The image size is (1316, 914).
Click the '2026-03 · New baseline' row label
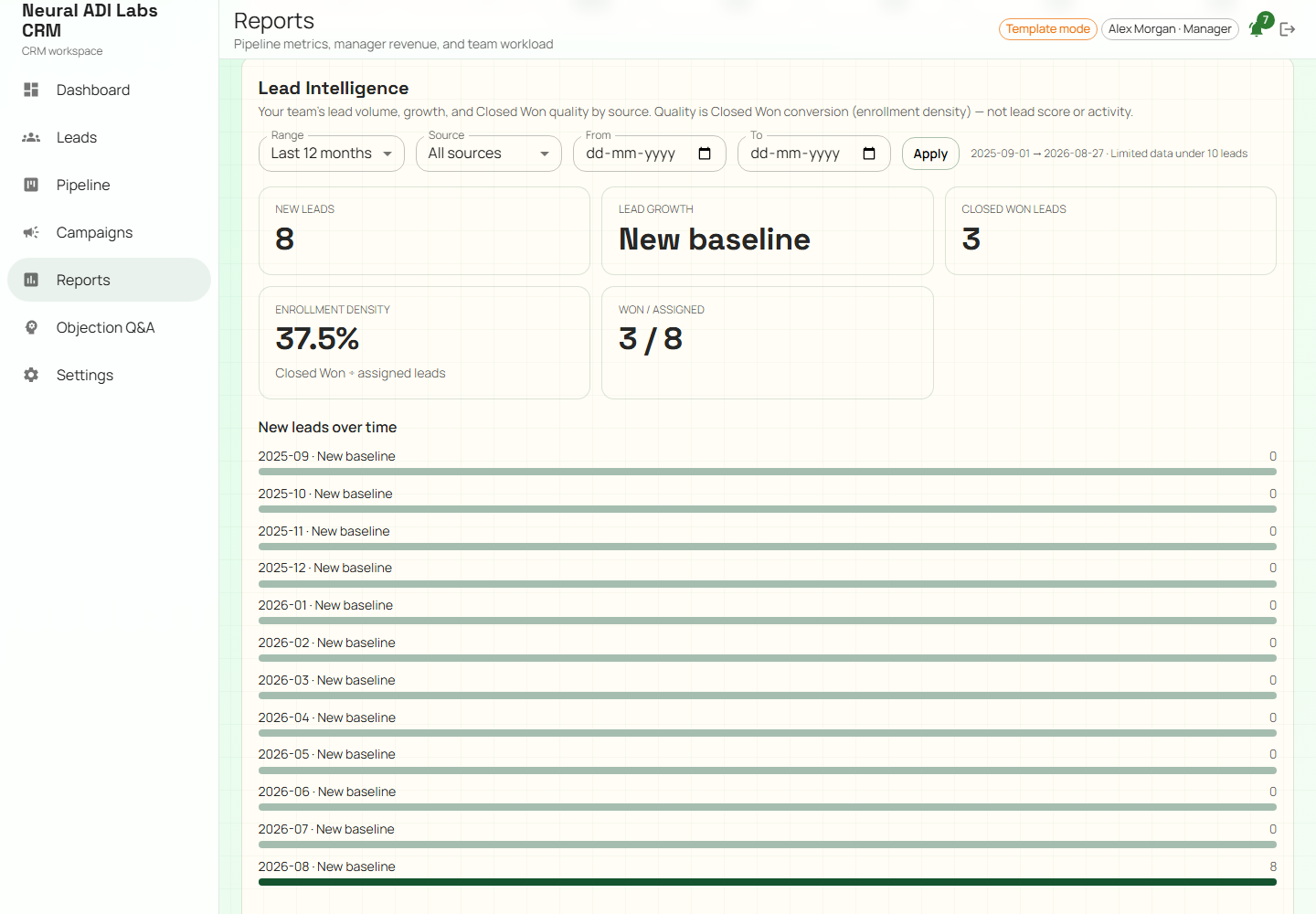327,680
